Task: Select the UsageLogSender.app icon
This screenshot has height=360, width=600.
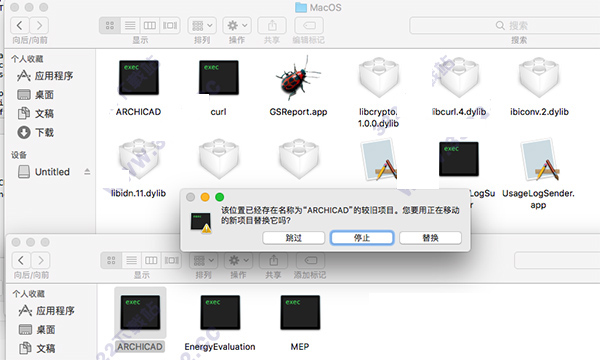Action: click(539, 160)
